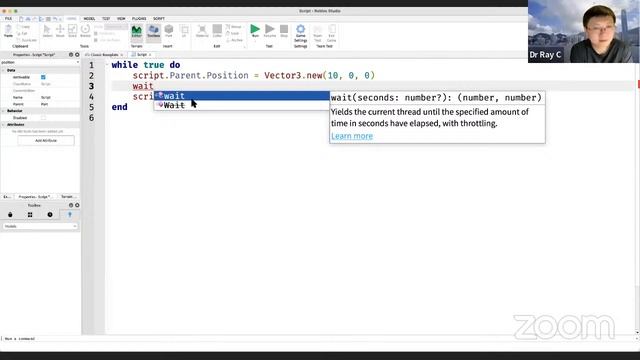This screenshot has width=640, height=360.
Task: Open the FILE menu
Action: [8, 19]
